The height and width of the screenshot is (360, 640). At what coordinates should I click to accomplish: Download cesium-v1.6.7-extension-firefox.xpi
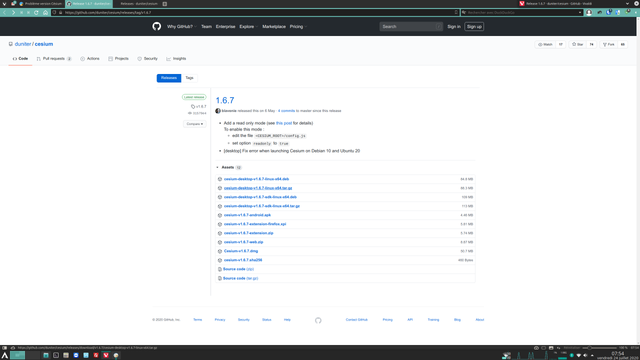click(255, 224)
